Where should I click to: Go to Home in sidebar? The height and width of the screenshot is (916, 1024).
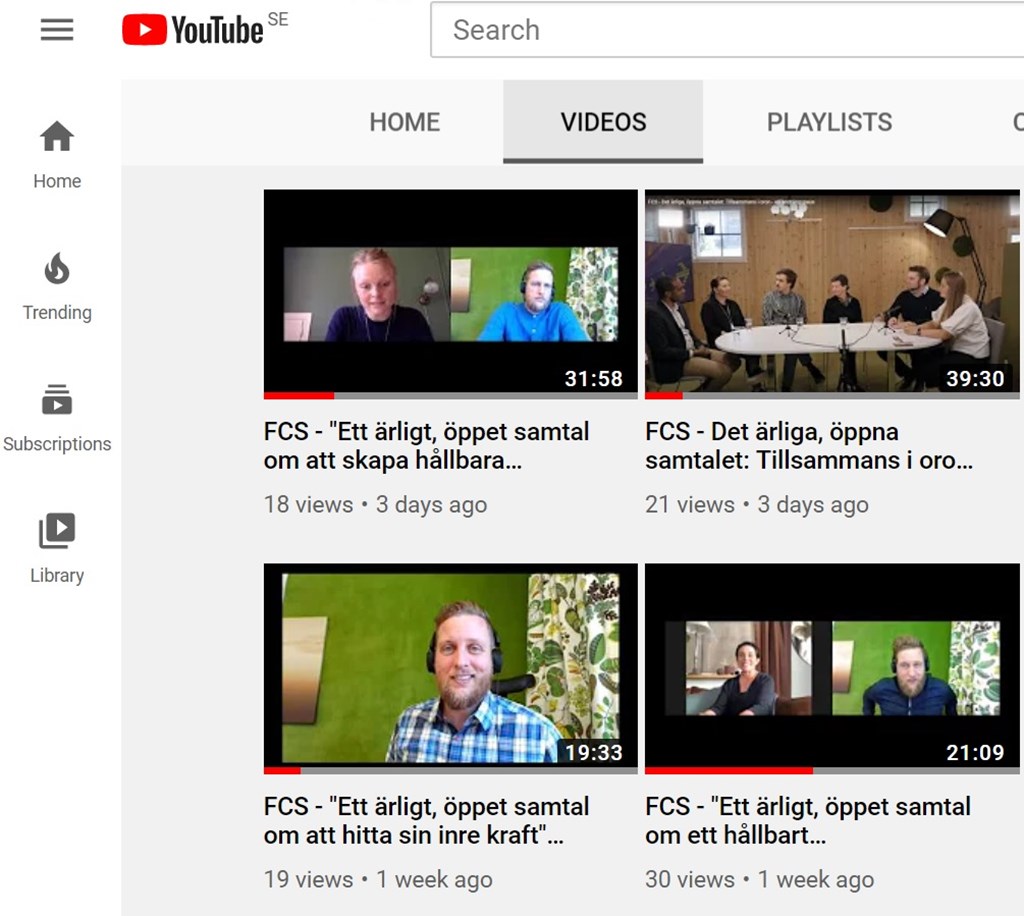coord(57,154)
